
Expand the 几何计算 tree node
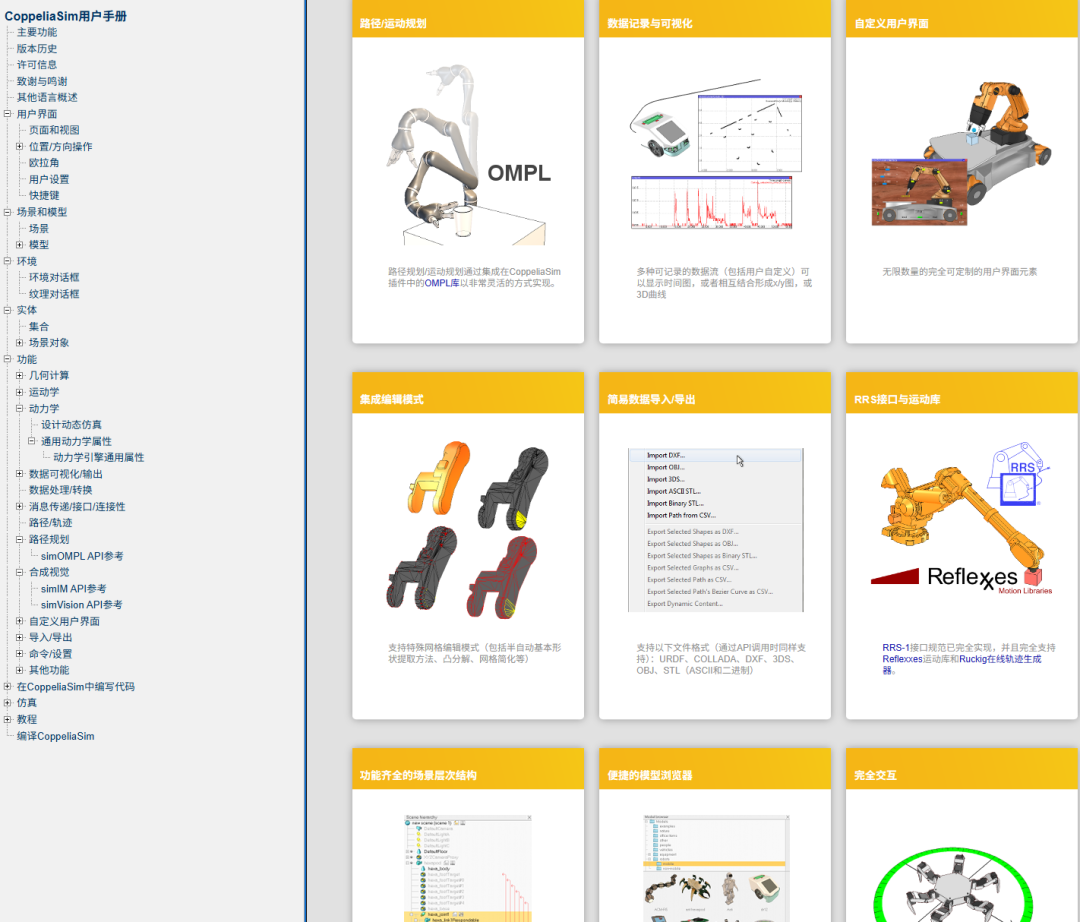coord(19,375)
